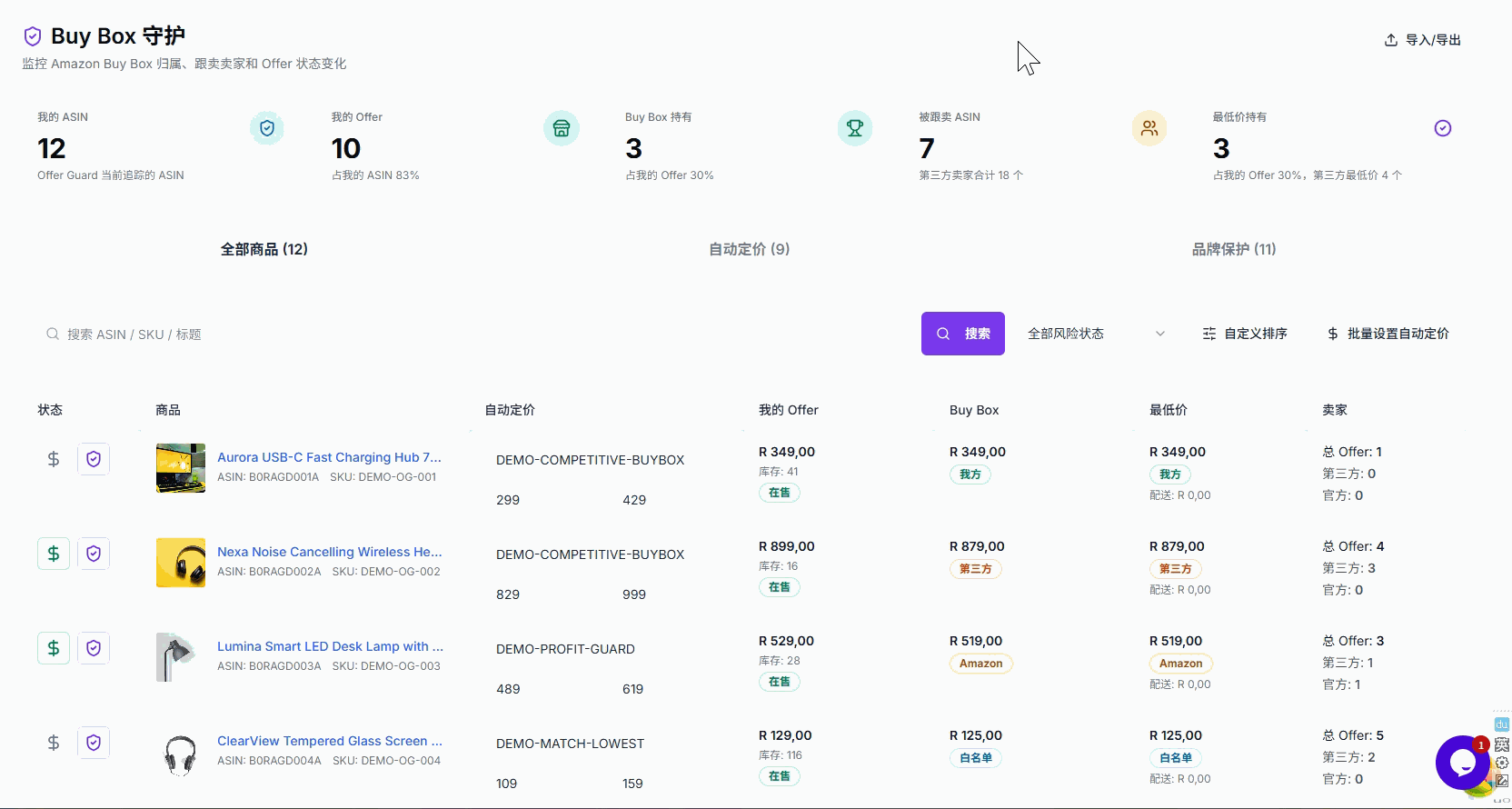The height and width of the screenshot is (809, 1512).
Task: Click the Aurora USB-C Hub product thumbnail
Action: coord(181,468)
